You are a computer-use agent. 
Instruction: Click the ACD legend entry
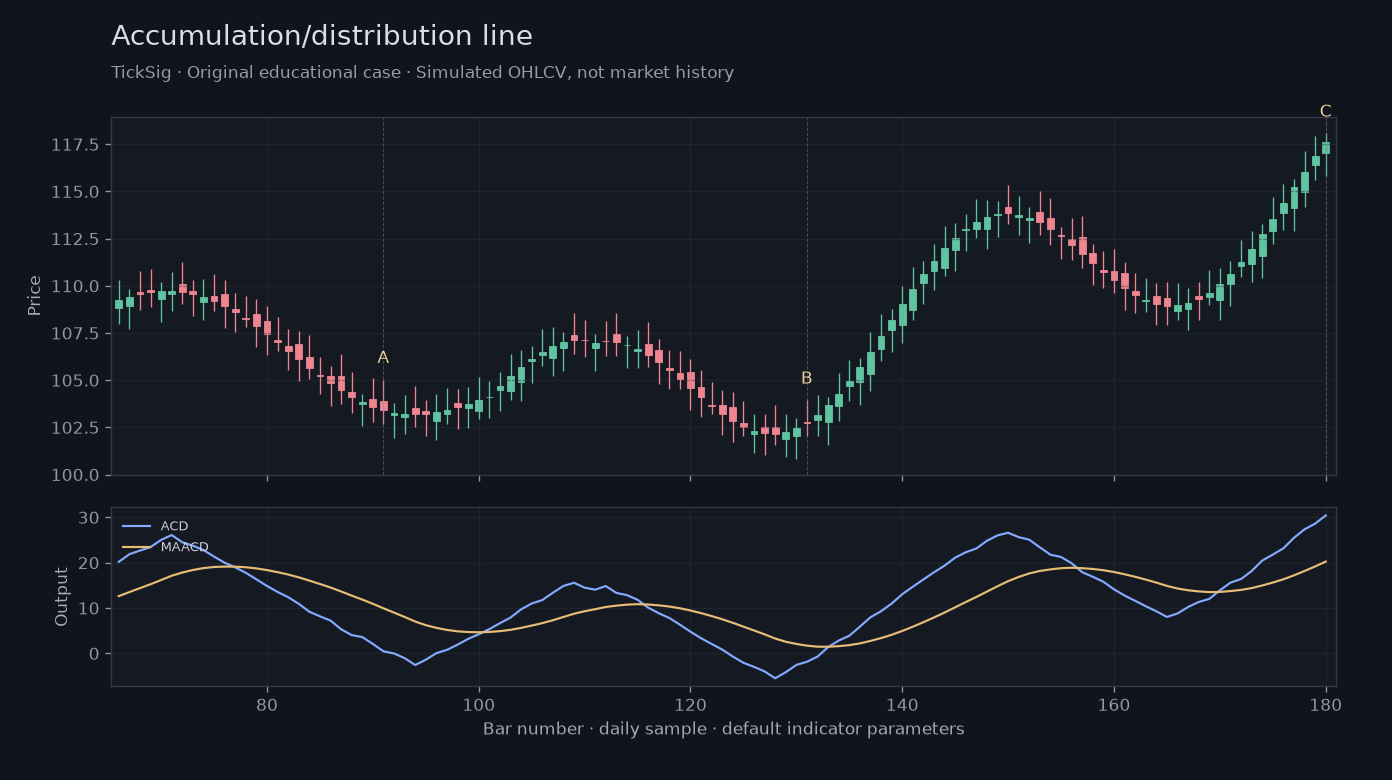(155, 526)
